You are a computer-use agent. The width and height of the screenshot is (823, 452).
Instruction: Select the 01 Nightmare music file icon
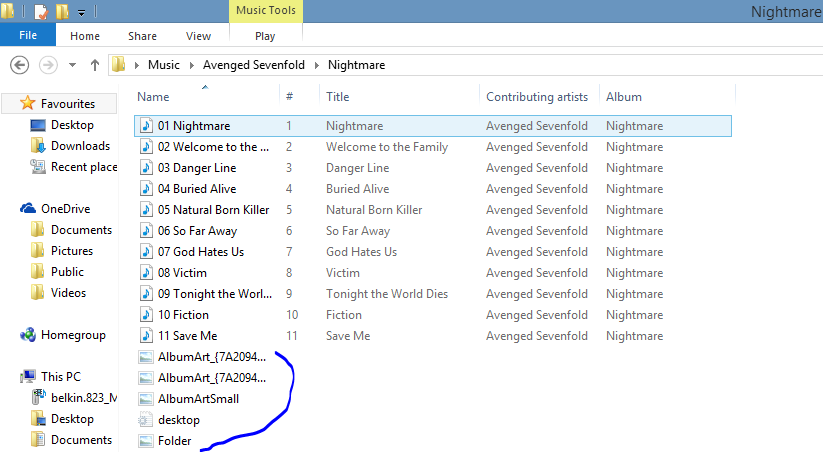click(x=146, y=126)
